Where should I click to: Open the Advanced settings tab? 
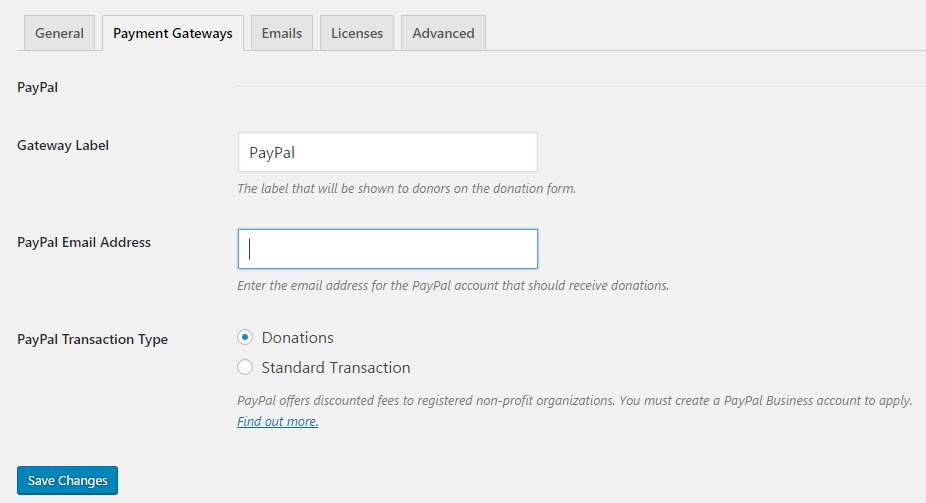pos(443,33)
